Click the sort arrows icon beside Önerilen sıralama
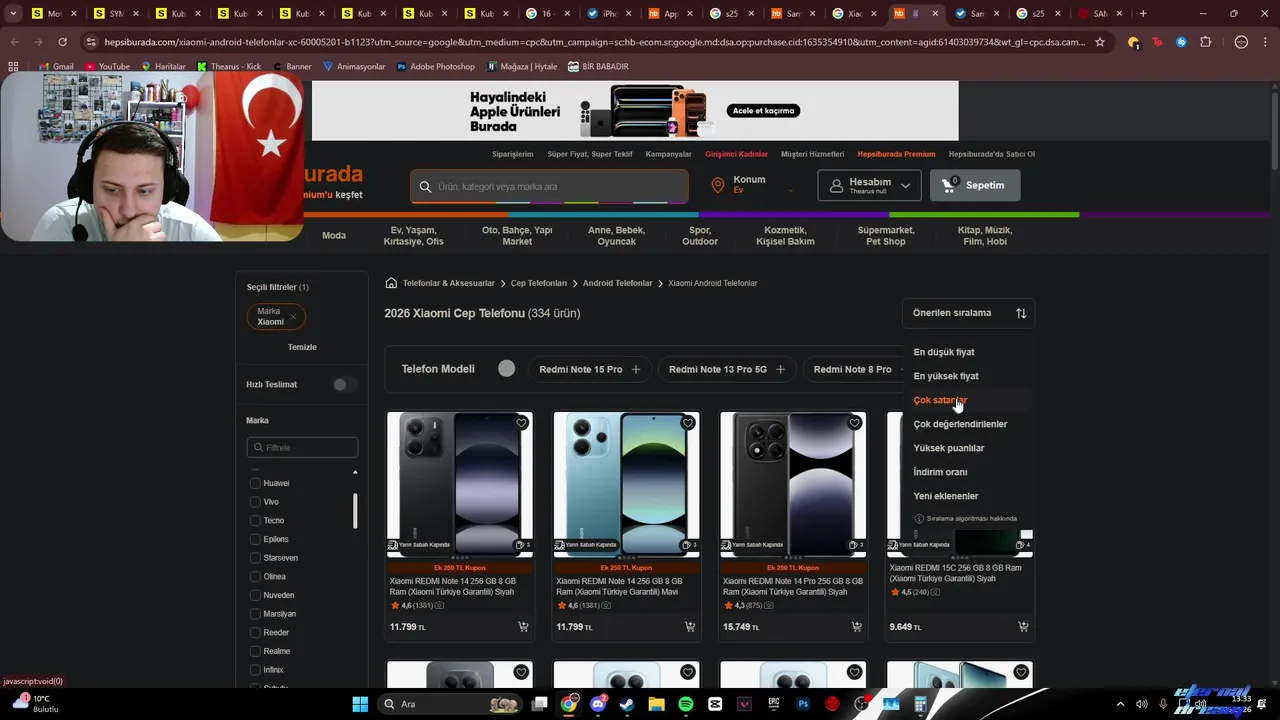The height and width of the screenshot is (720, 1280). (x=1021, y=313)
